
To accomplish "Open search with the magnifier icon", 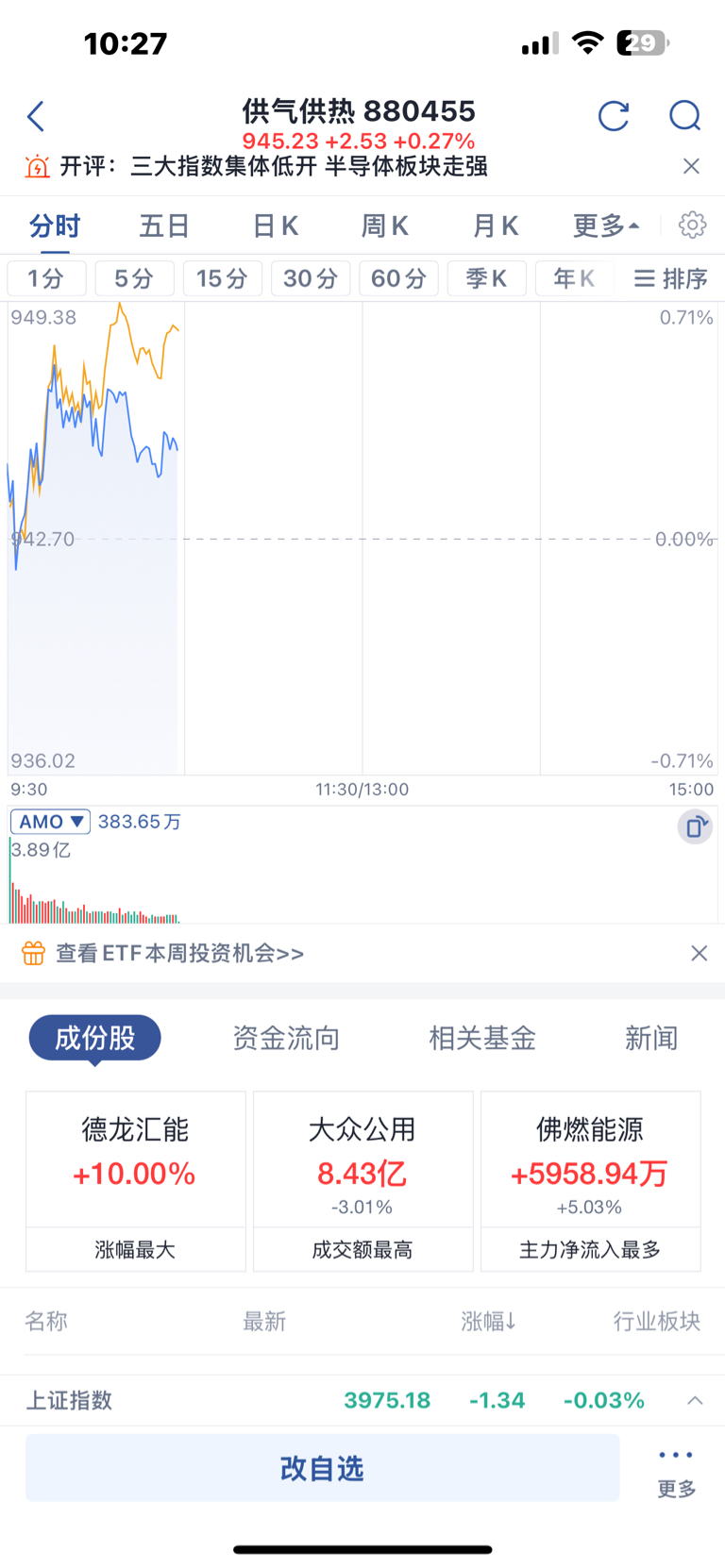I will [684, 116].
